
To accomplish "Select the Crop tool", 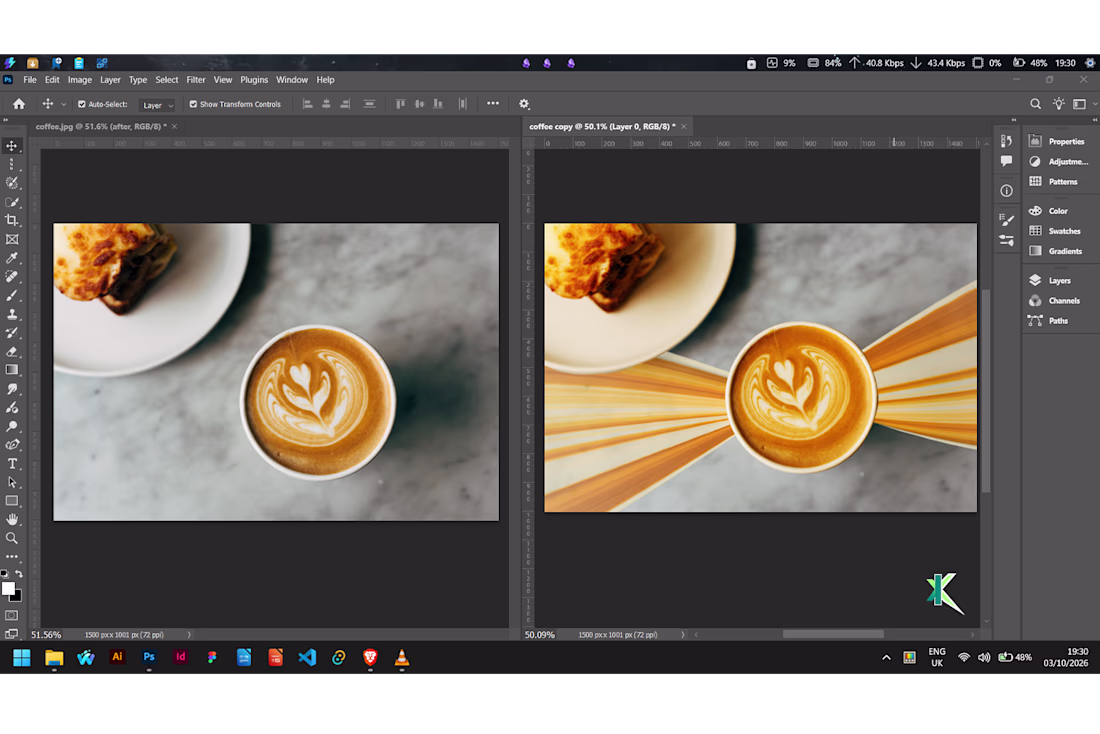I will point(12,220).
